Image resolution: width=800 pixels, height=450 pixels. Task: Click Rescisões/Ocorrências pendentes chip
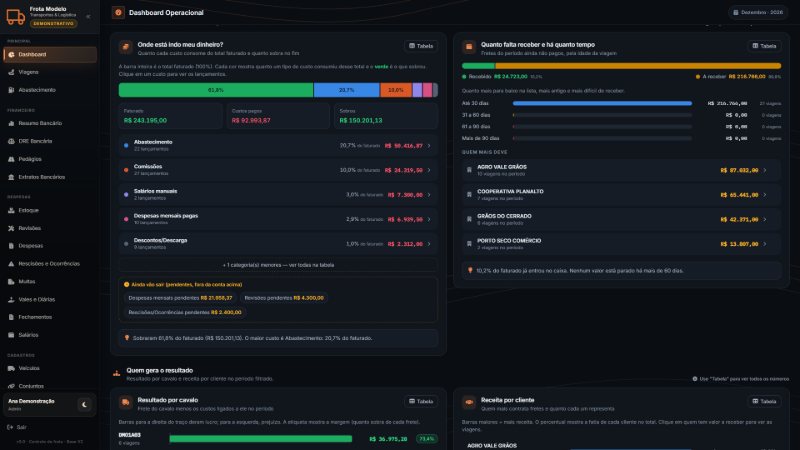(185, 312)
